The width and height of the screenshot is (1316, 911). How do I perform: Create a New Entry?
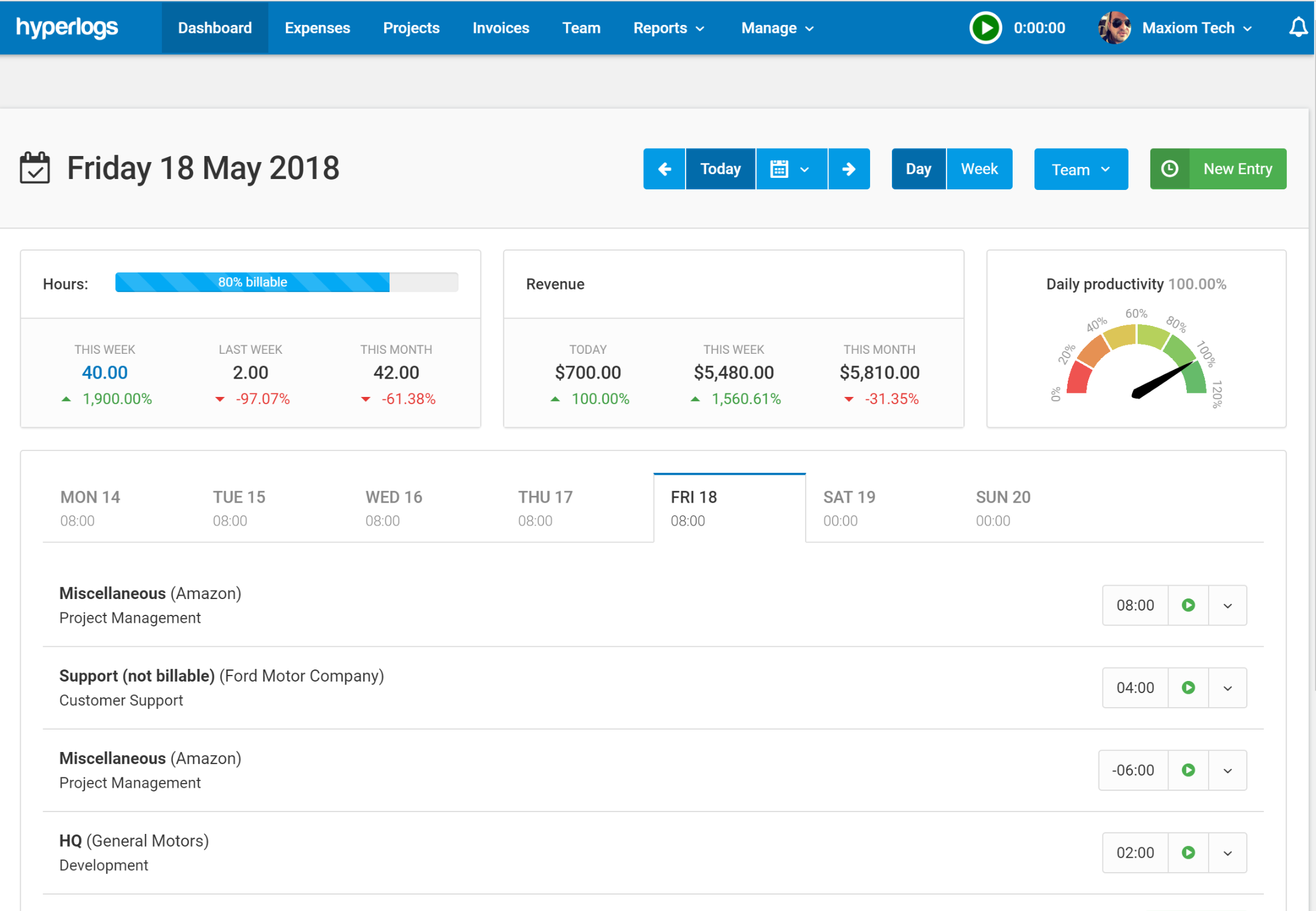coord(1218,169)
